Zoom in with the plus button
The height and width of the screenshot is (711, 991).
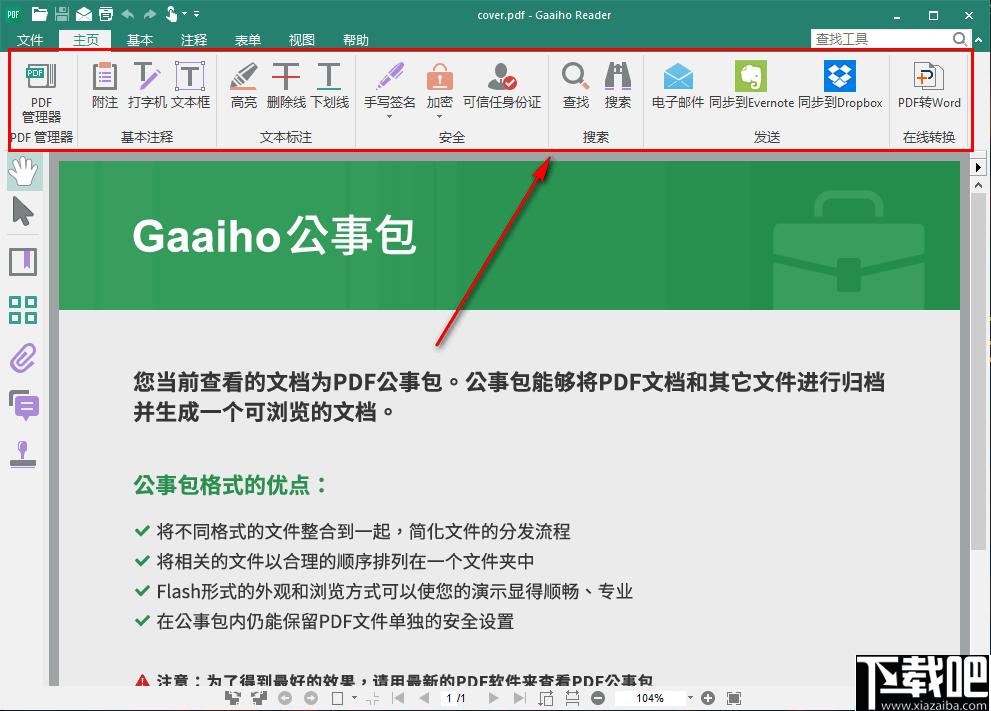pos(708,698)
